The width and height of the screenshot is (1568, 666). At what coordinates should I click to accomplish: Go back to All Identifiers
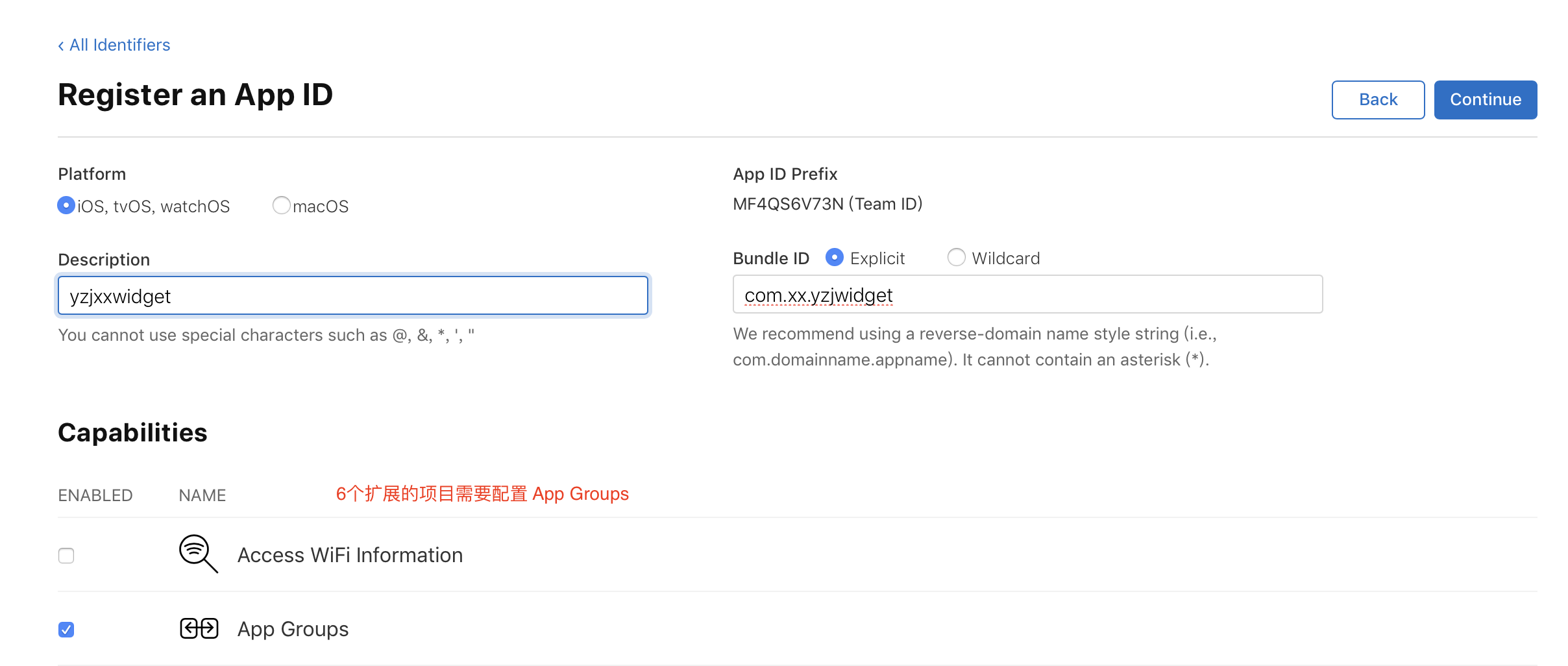[x=119, y=45]
